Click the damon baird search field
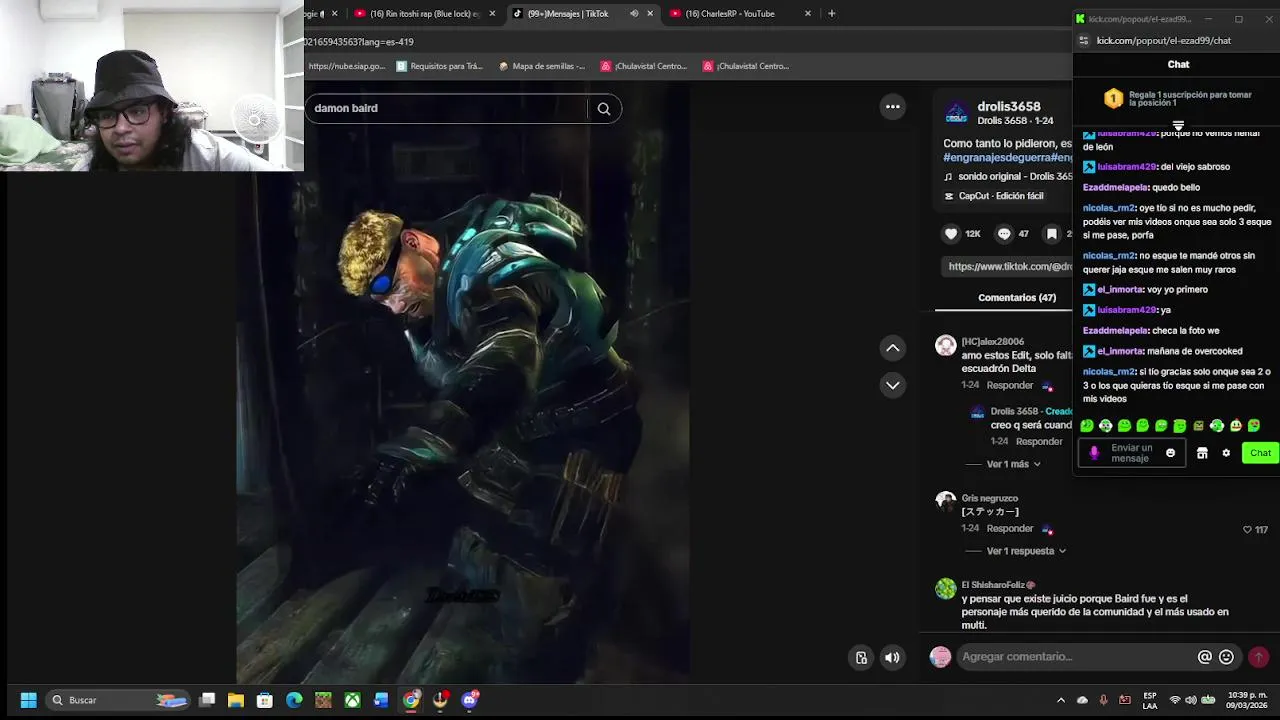1280x720 pixels. click(x=449, y=108)
